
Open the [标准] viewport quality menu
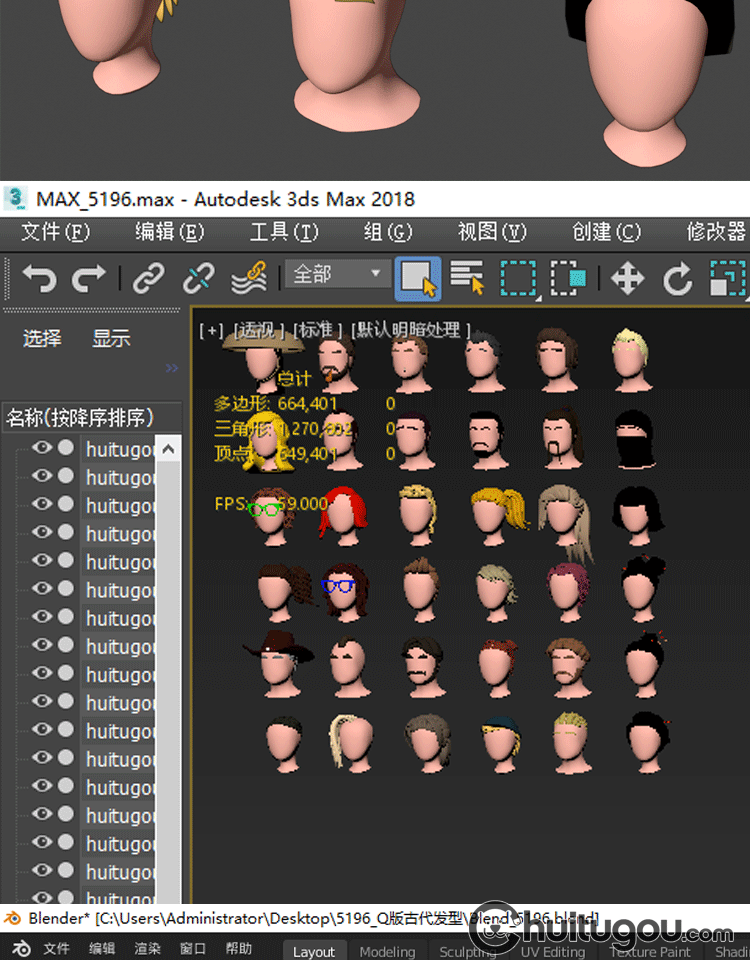318,331
